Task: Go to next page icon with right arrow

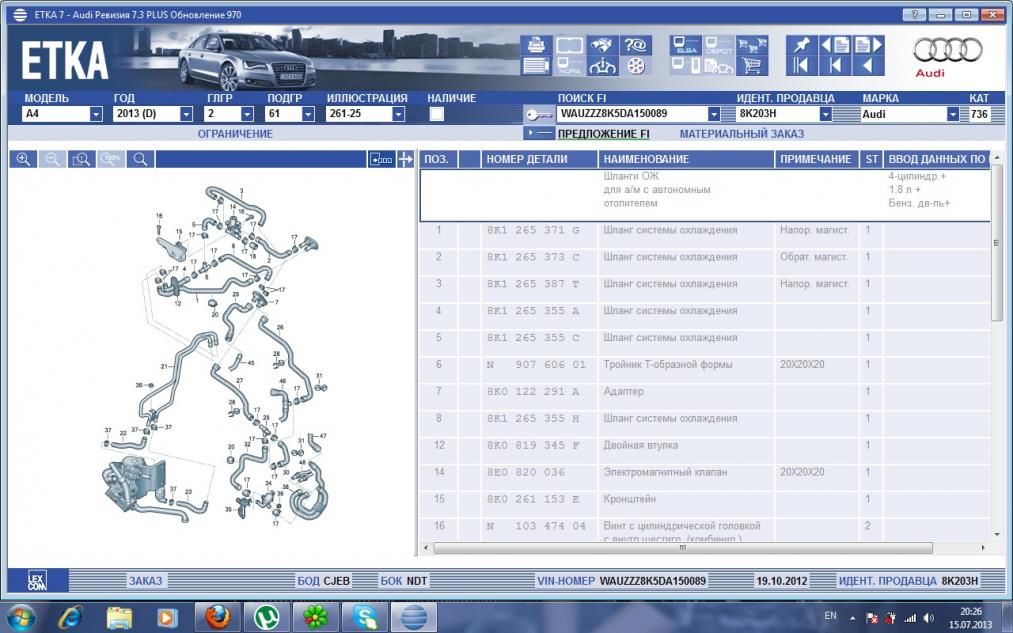Action: click(868, 45)
